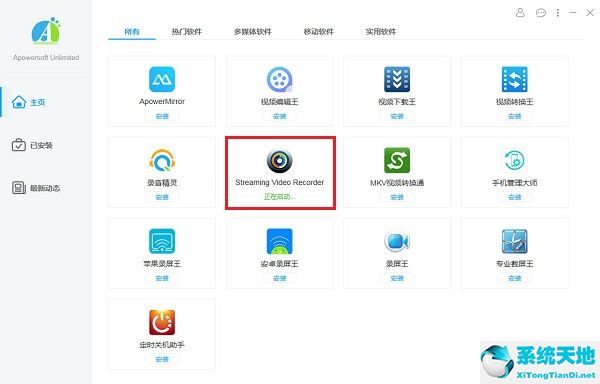
Task: Install 视频下载王 with its 安装 button
Action: [397, 116]
